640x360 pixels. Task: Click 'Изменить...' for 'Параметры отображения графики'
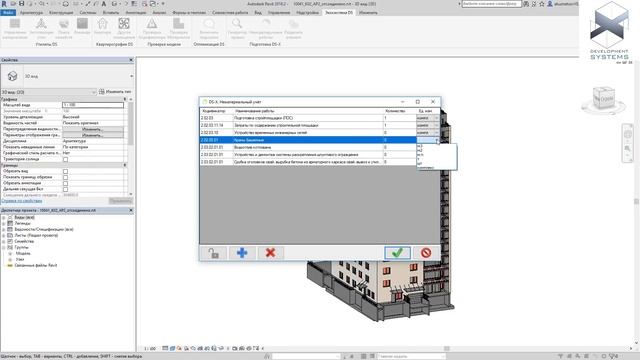[x=93, y=135]
